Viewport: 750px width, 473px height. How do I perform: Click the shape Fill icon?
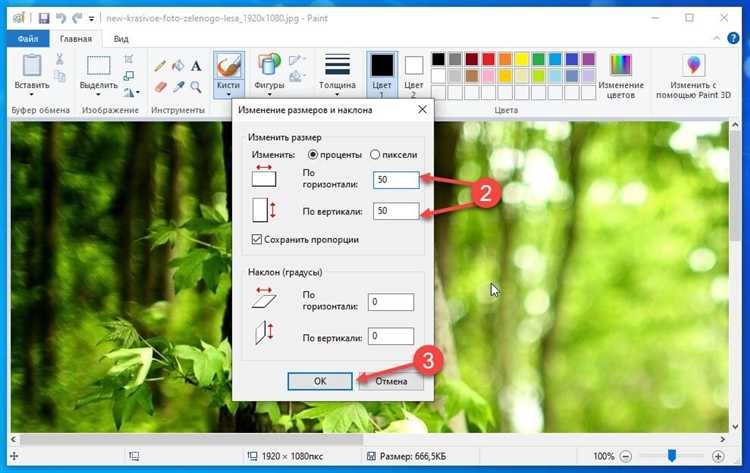295,76
